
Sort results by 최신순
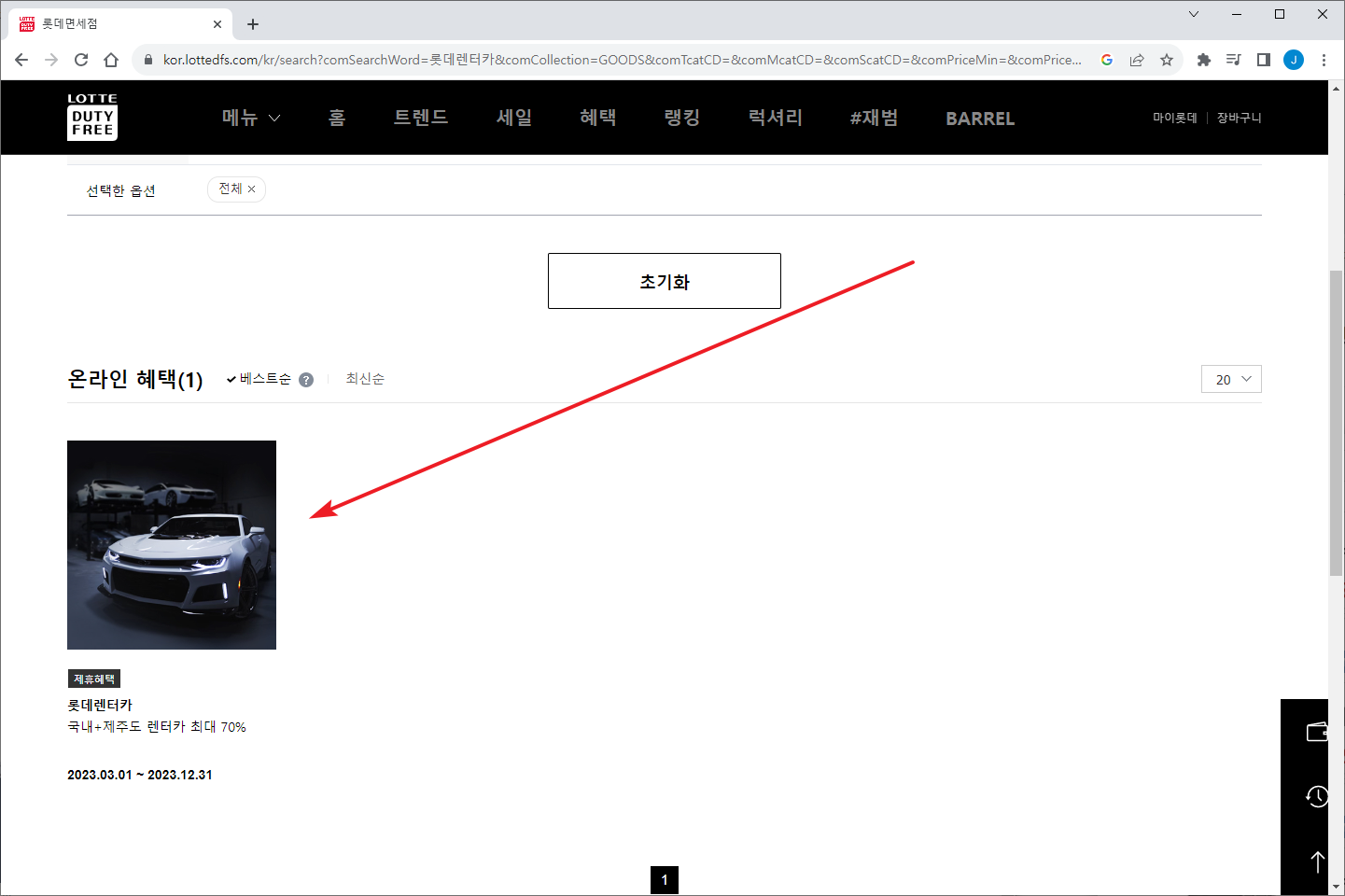365,379
